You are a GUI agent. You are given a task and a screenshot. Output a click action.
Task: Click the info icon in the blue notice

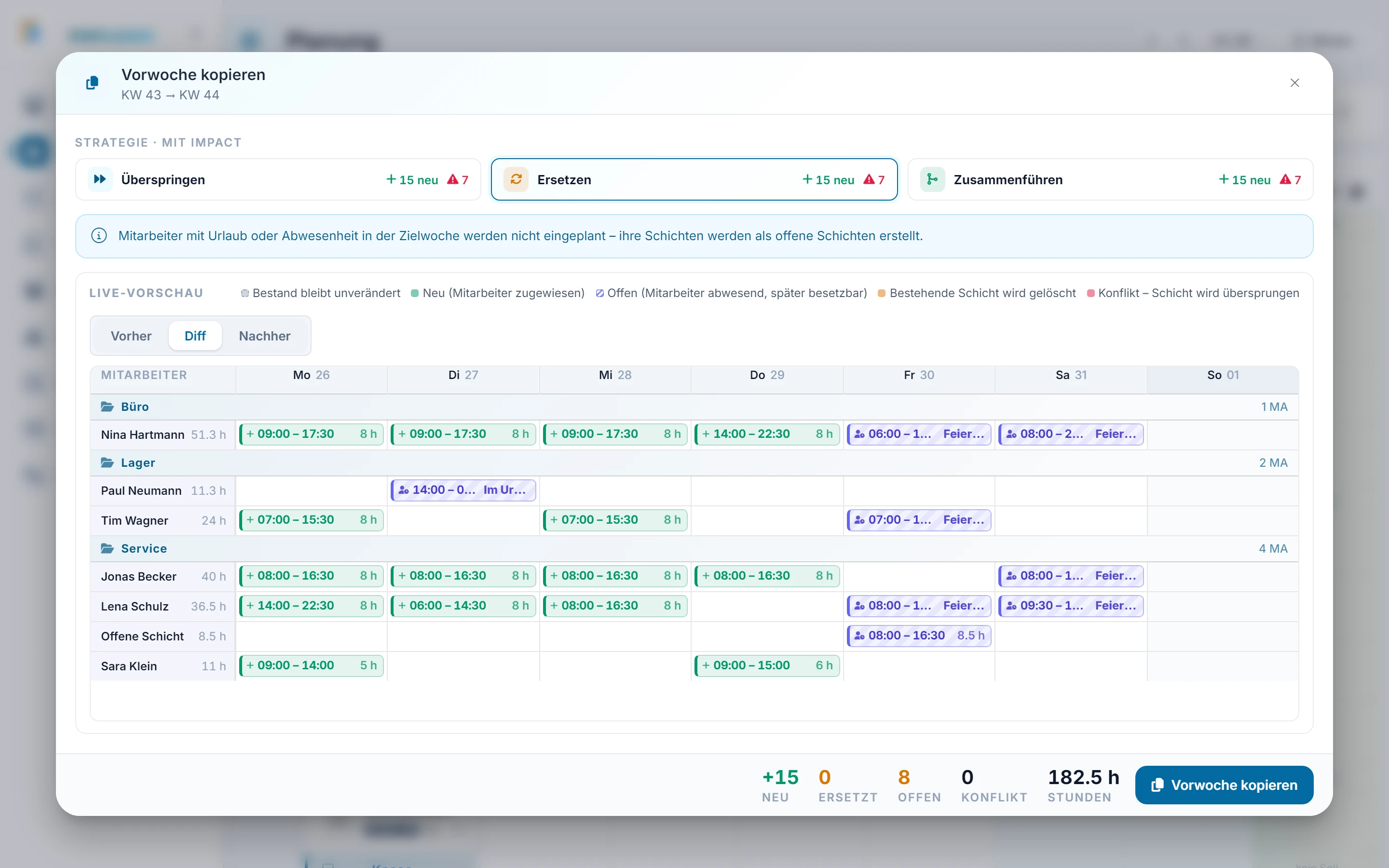point(99,236)
